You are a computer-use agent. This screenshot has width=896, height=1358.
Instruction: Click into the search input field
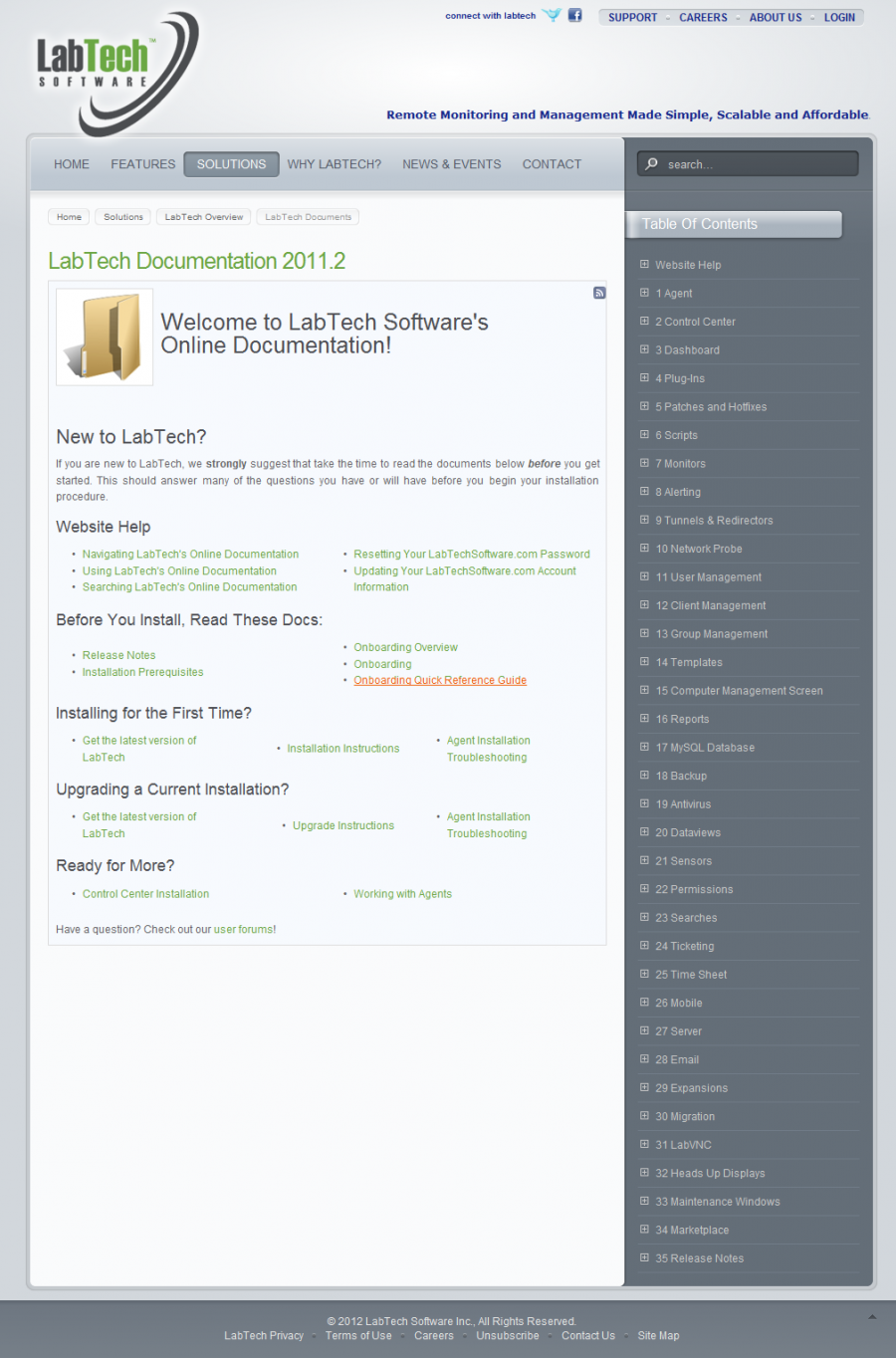(757, 164)
